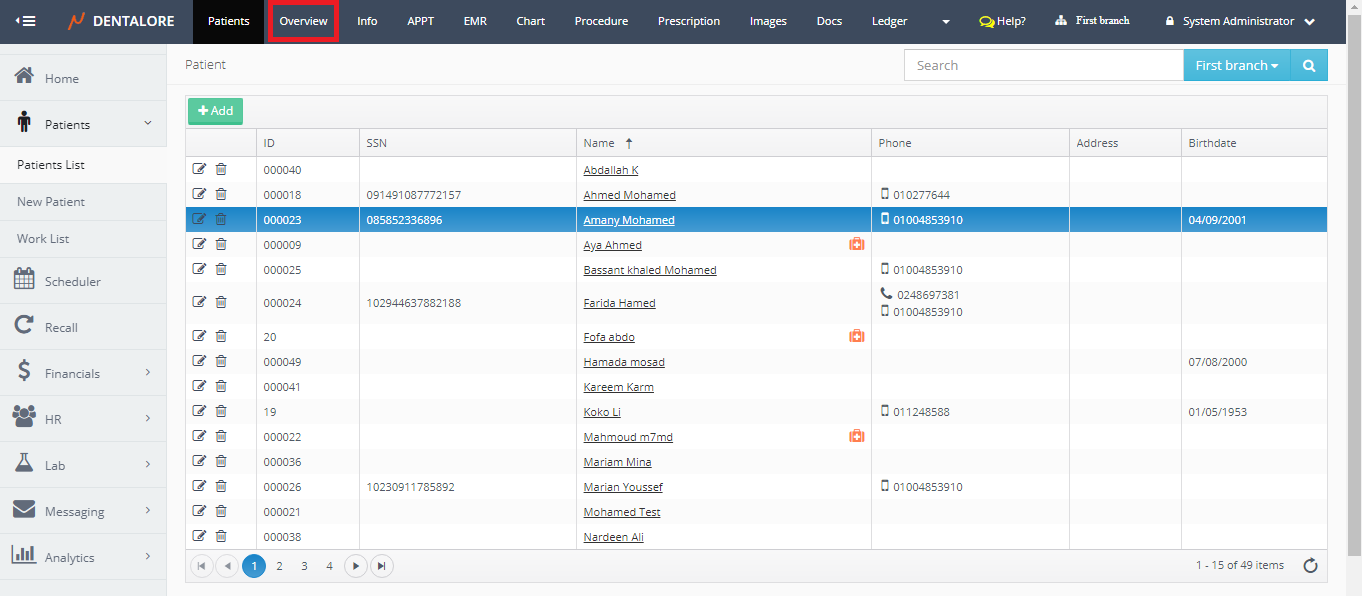Click the Add patient button
The width and height of the screenshot is (1362, 596).
pyautogui.click(x=215, y=111)
